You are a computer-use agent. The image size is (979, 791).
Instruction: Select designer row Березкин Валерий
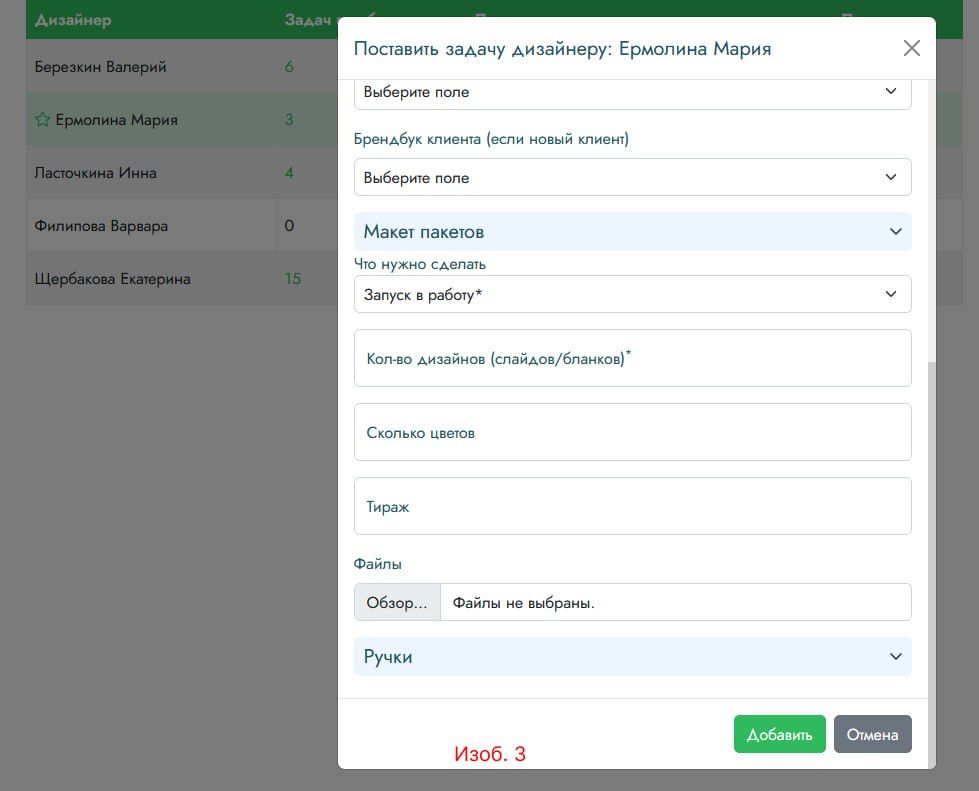coord(100,67)
